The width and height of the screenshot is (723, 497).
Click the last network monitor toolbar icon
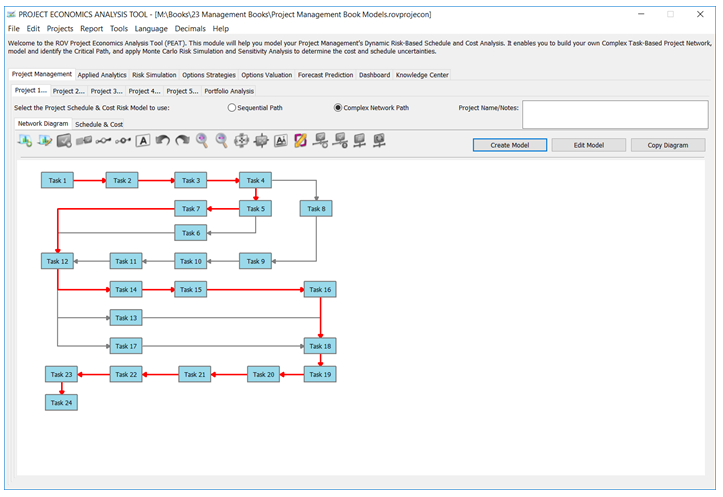tap(379, 140)
